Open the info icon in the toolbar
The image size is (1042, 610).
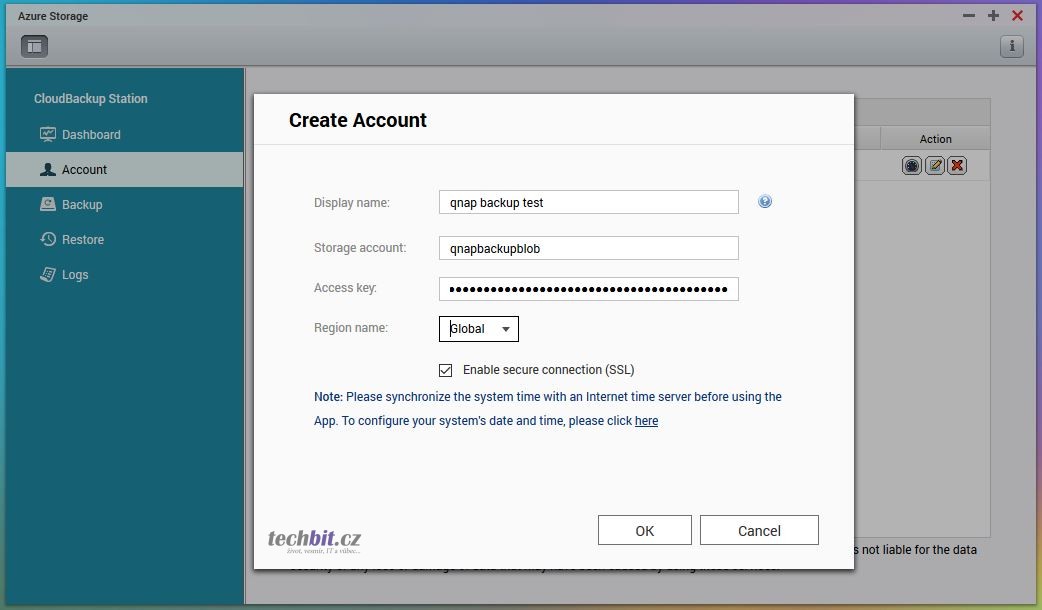pos(1011,46)
